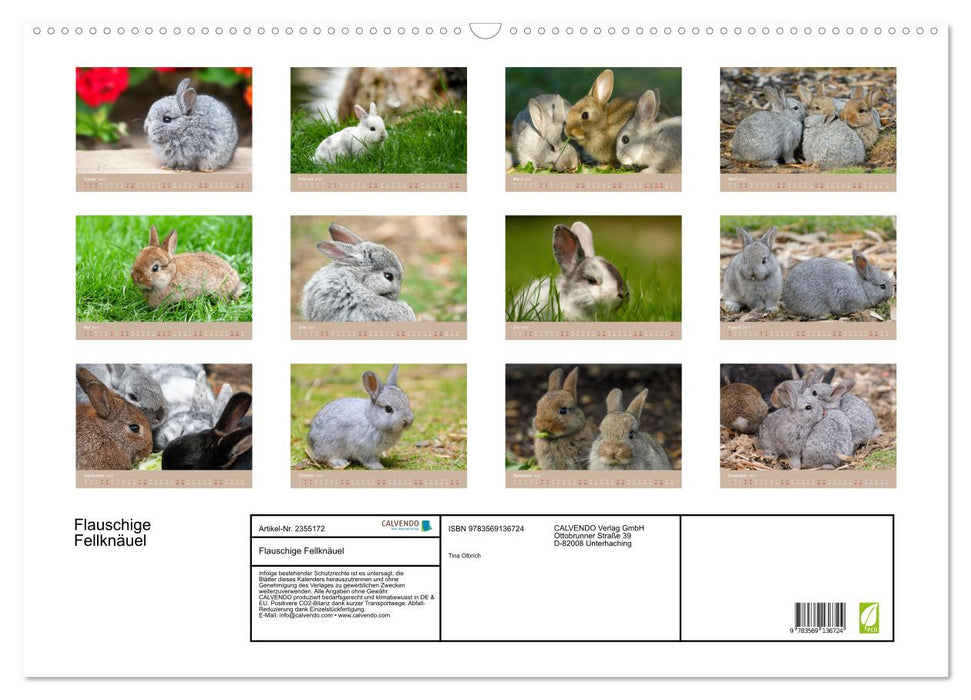Click the date strip under the July tall-eared bunny photo

(x=593, y=331)
